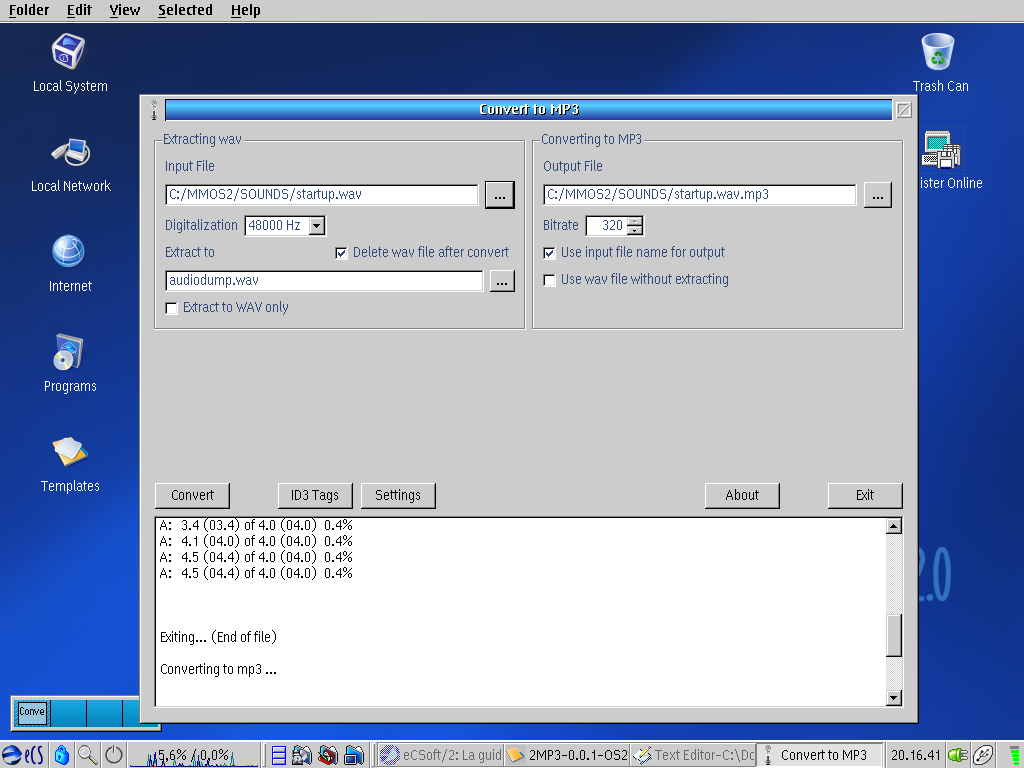Browse for the Extract to wav path

point(502,281)
